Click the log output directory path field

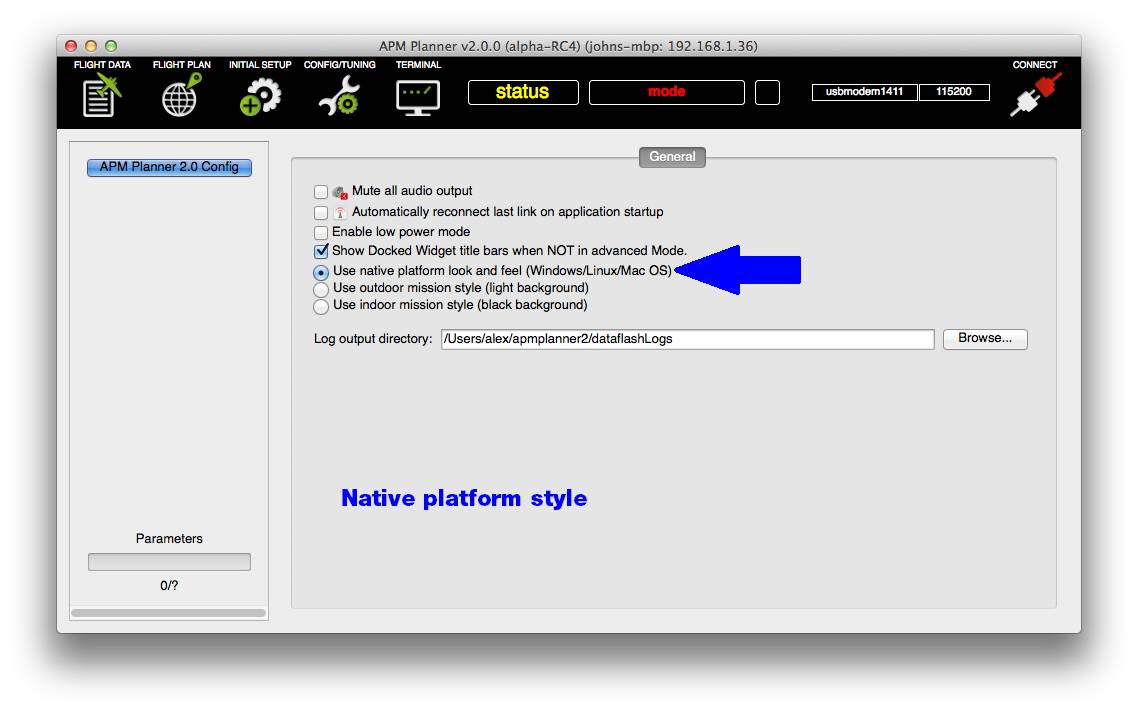688,339
